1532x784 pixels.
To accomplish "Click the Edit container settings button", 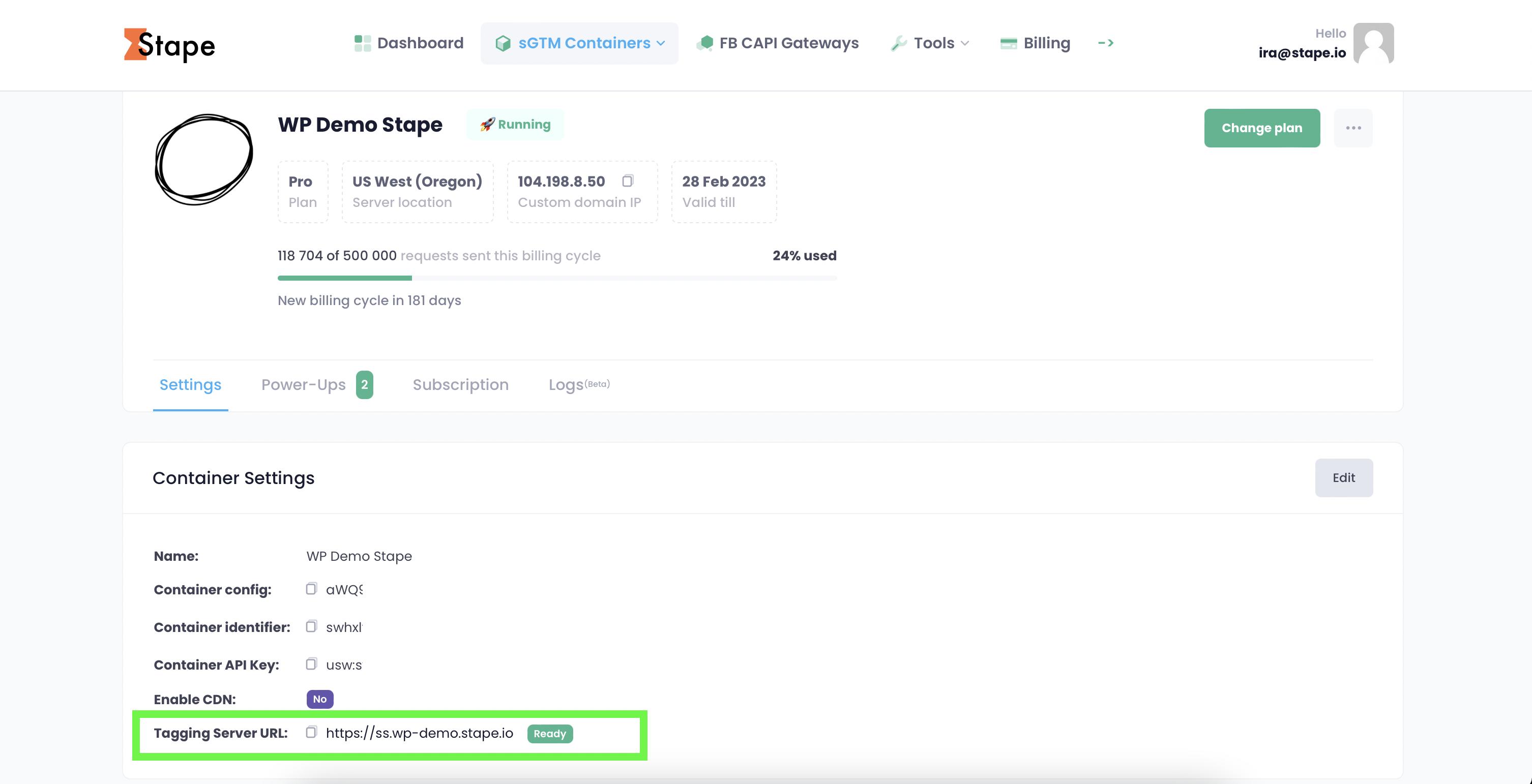I will [1343, 477].
